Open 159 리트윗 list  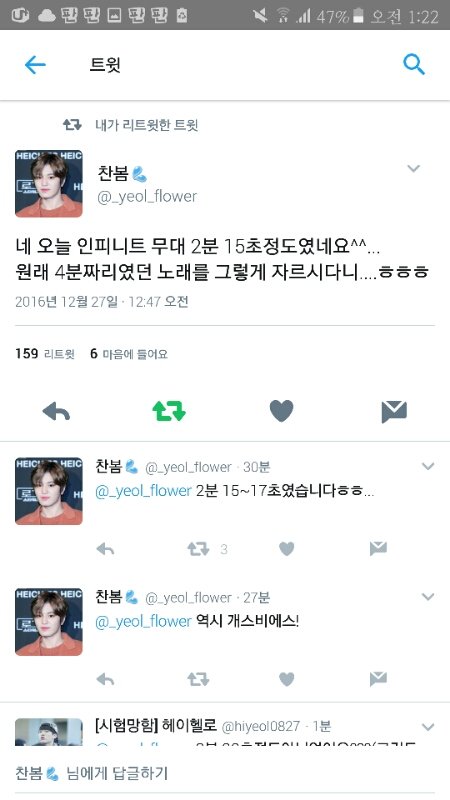click(45, 354)
